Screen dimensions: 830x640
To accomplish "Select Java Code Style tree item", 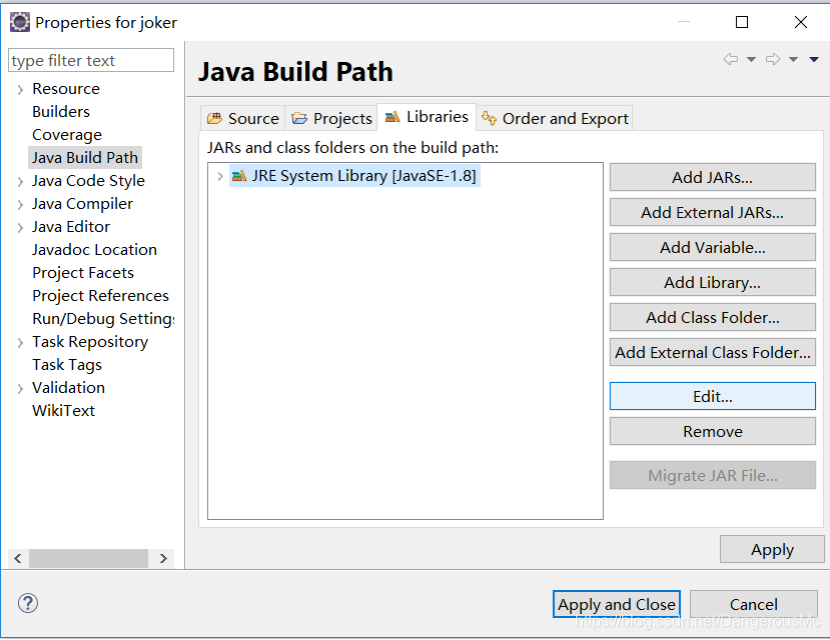I will [88, 181].
